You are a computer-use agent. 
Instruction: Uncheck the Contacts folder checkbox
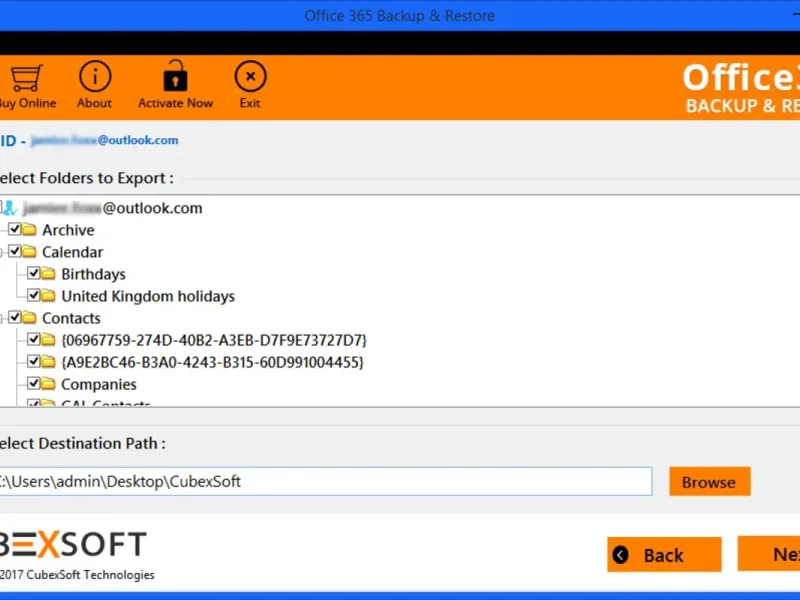[x=14, y=317]
